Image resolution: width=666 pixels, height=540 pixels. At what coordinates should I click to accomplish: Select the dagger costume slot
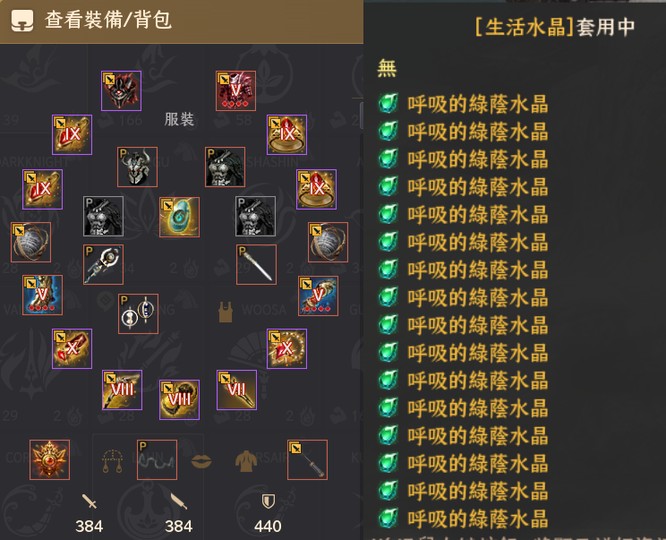(x=257, y=265)
